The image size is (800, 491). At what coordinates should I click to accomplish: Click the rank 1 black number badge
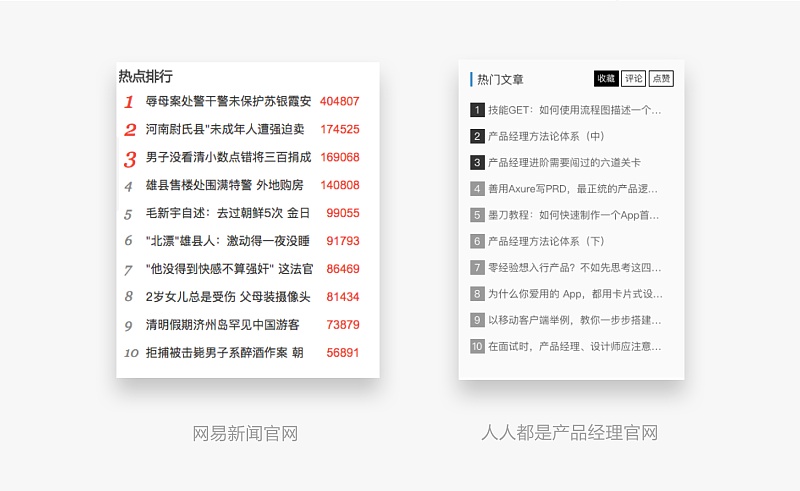click(x=477, y=110)
